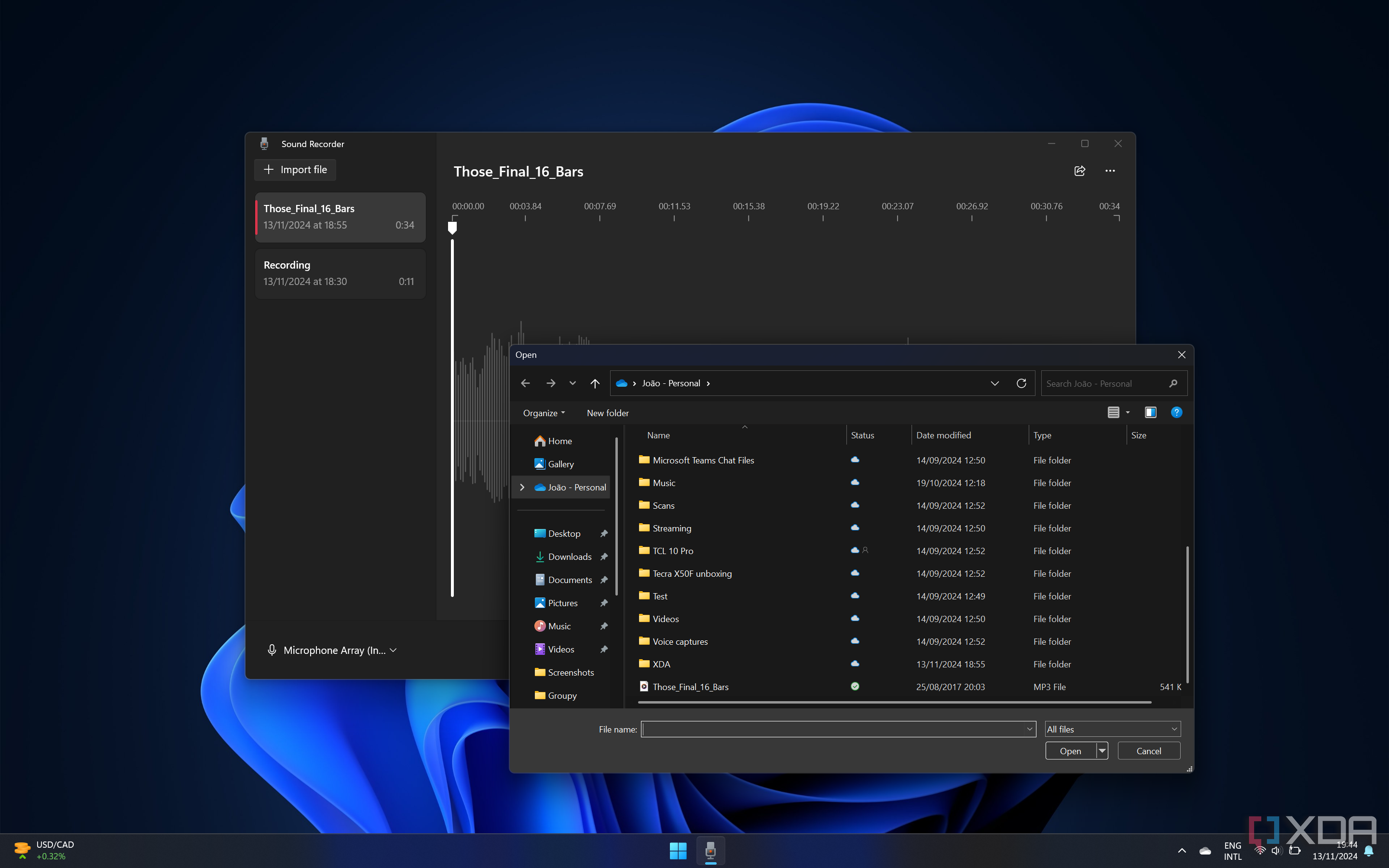
Task: Click the Sound Recorder taskbar icon
Action: pyautogui.click(x=710, y=850)
